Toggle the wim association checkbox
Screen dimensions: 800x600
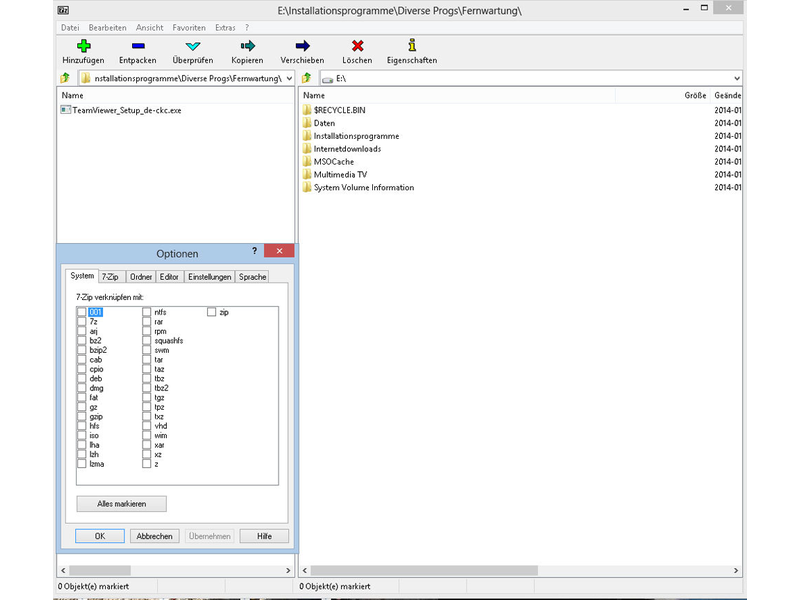pos(147,435)
